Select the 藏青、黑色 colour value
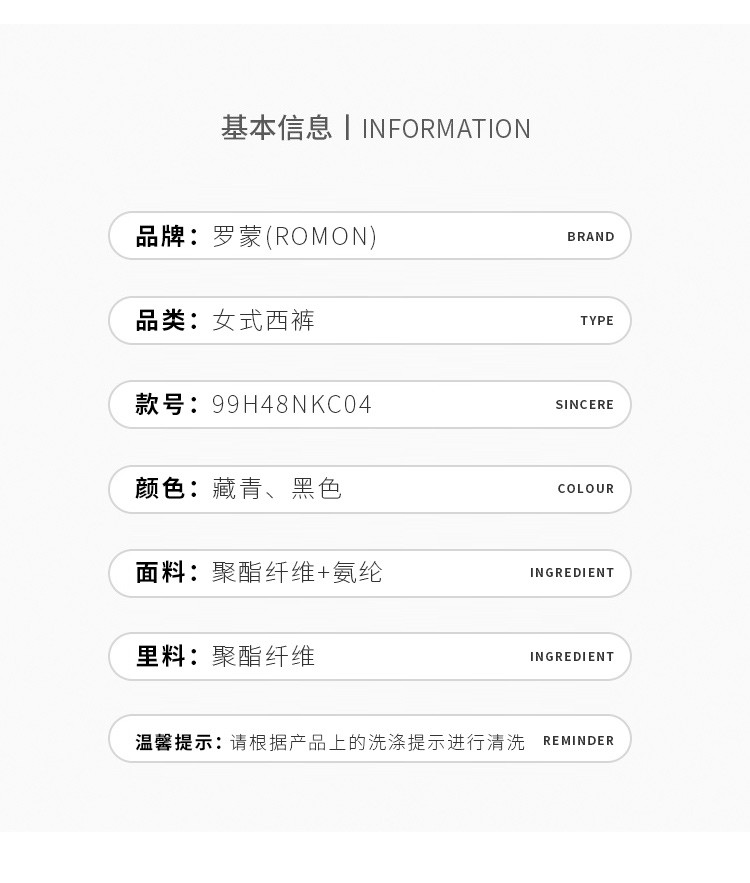This screenshot has height=883, width=750. 277,488
